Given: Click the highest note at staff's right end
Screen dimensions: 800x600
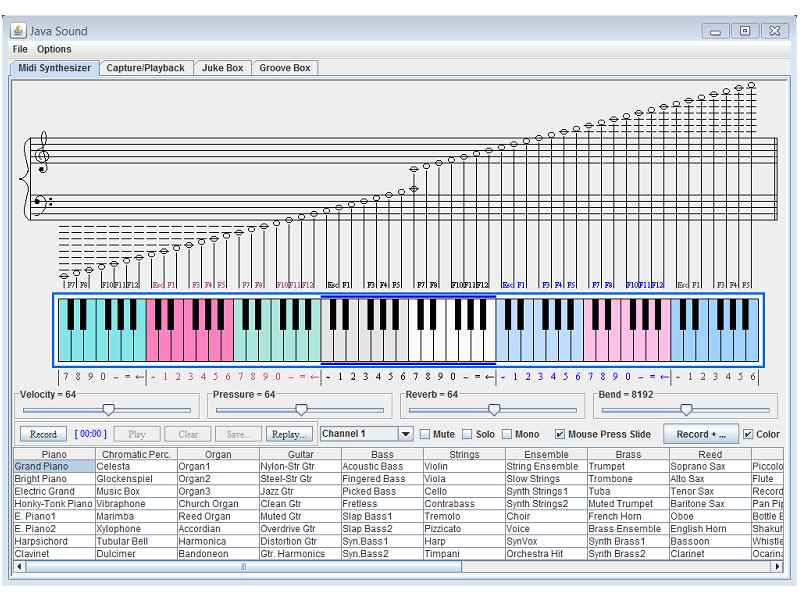Looking at the screenshot, I should pyautogui.click(x=751, y=85).
